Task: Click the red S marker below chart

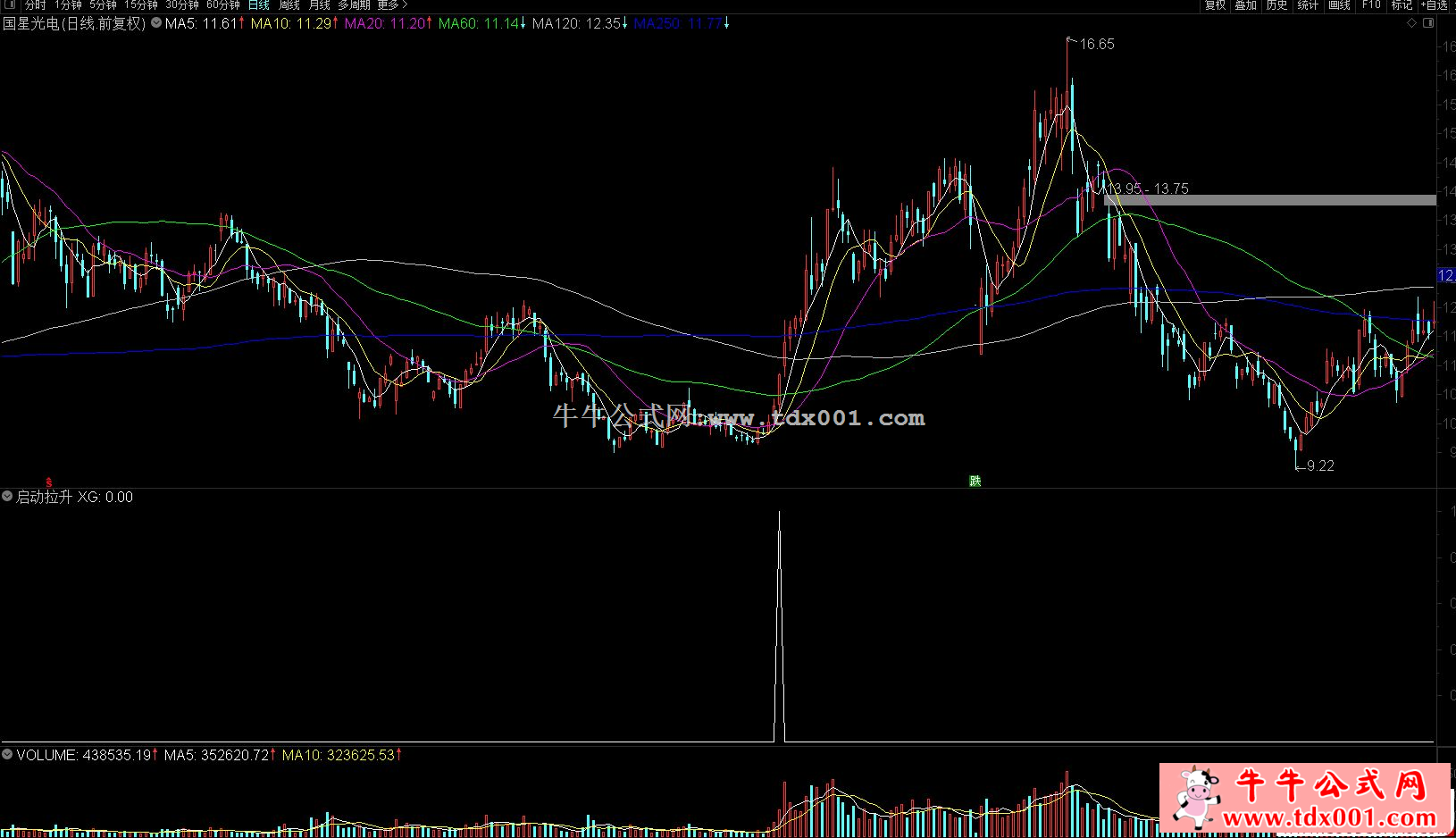Action: tap(49, 482)
